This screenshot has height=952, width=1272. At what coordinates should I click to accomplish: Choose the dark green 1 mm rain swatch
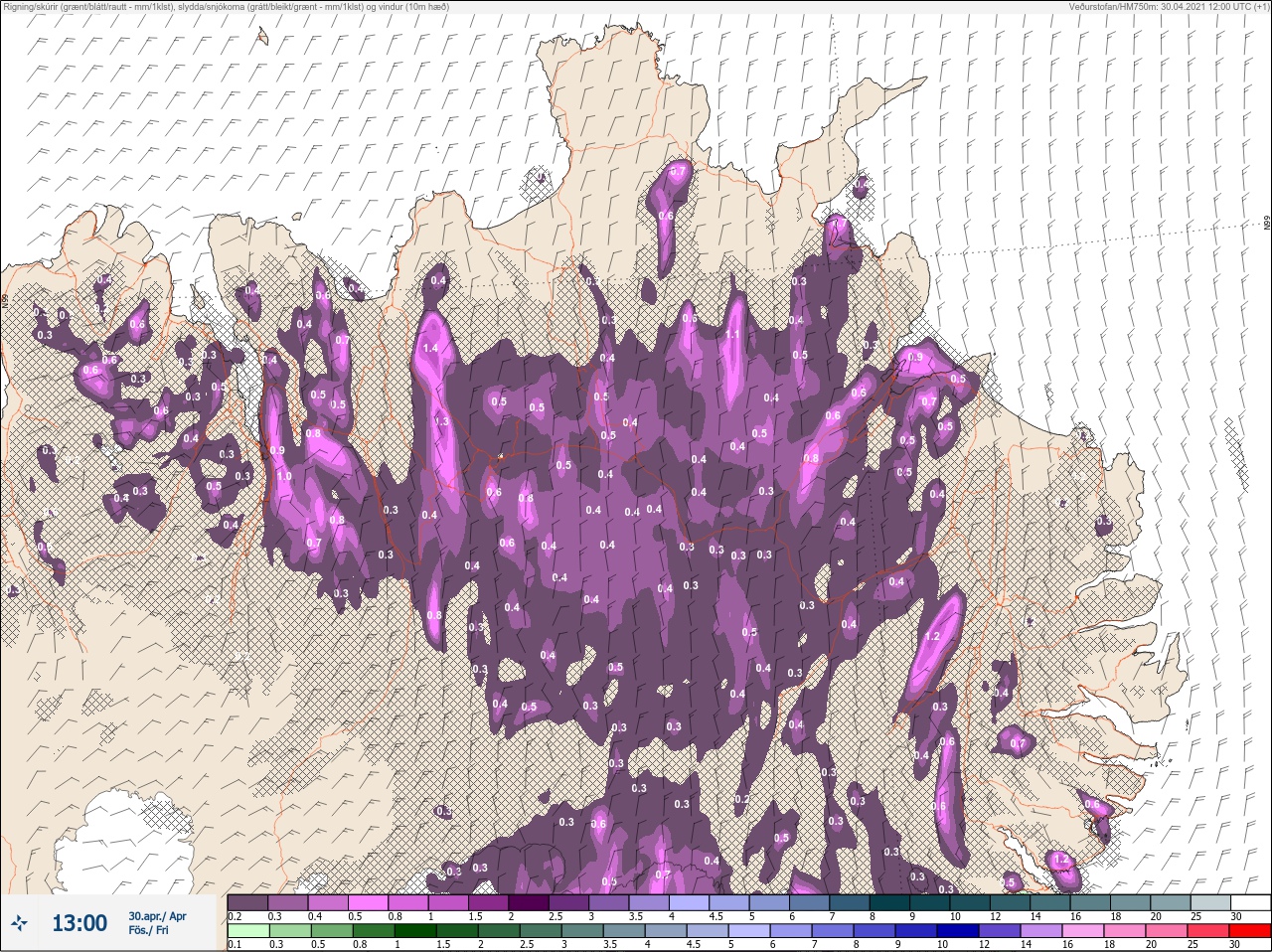pos(415,930)
